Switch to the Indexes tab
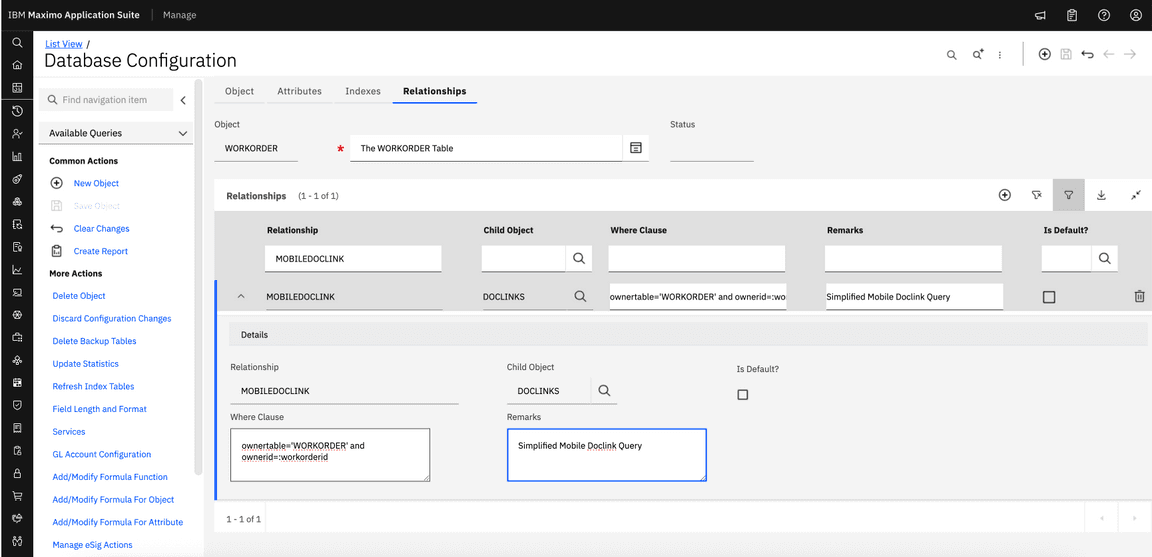Image resolution: width=1152 pixels, height=557 pixels. click(x=363, y=91)
